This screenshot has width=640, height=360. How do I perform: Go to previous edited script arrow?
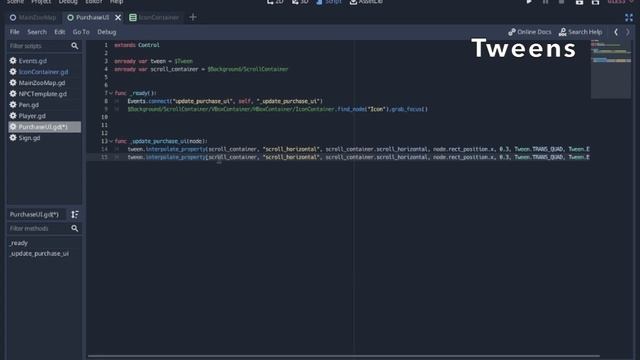tap(616, 32)
